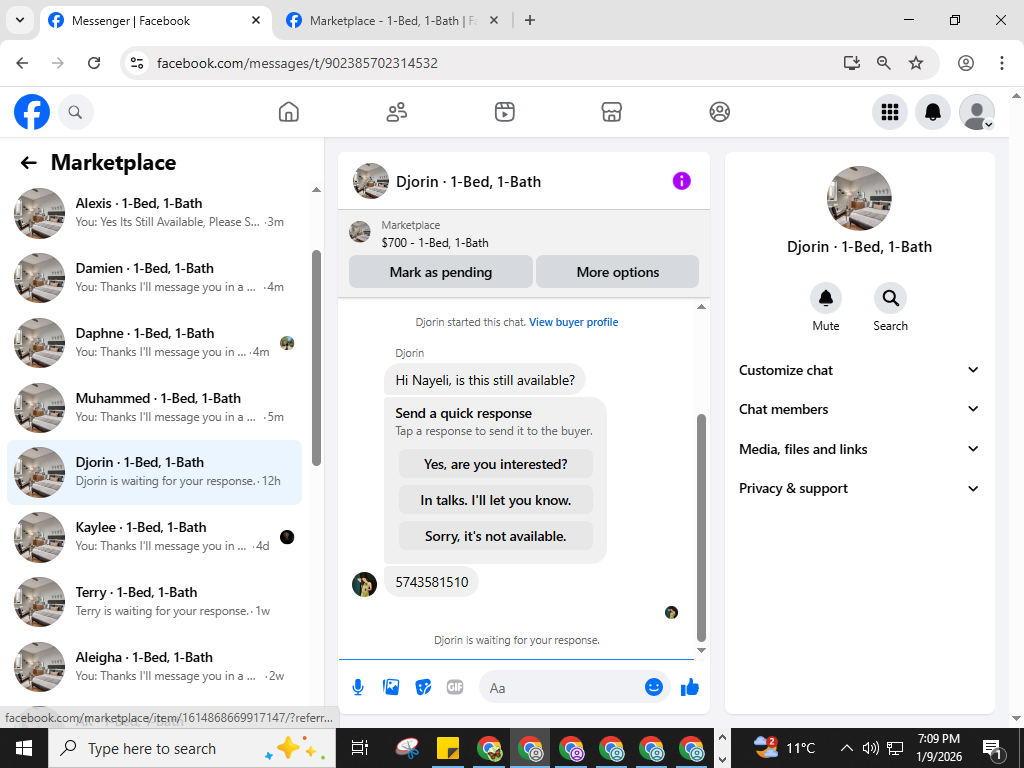Click Mark as pending button
1024x768 pixels.
(x=441, y=272)
